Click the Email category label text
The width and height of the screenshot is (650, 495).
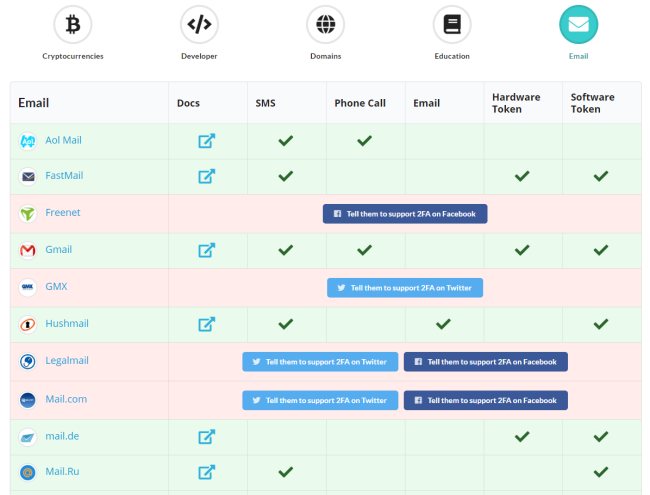click(578, 56)
